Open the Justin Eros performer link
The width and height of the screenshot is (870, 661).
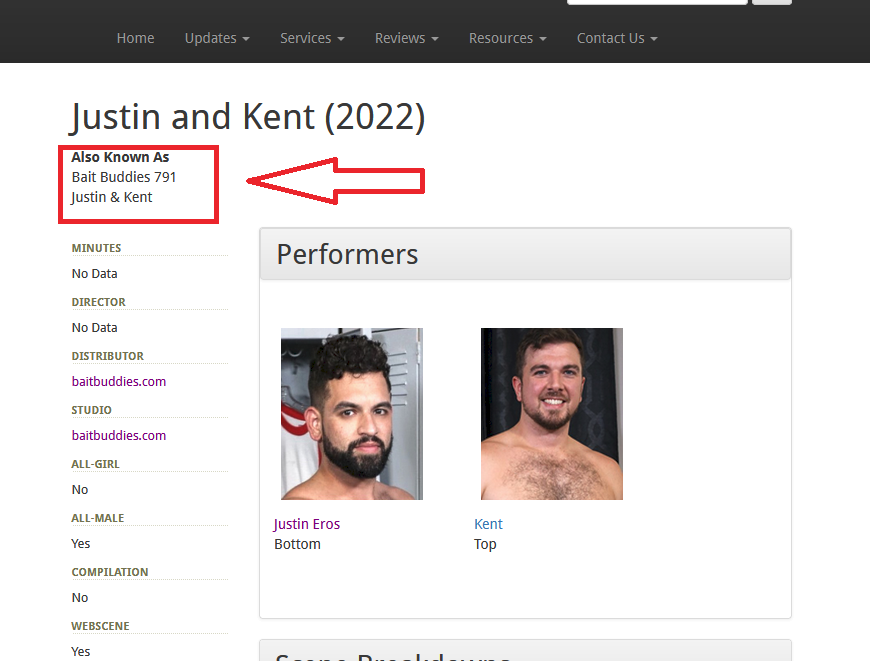click(306, 523)
